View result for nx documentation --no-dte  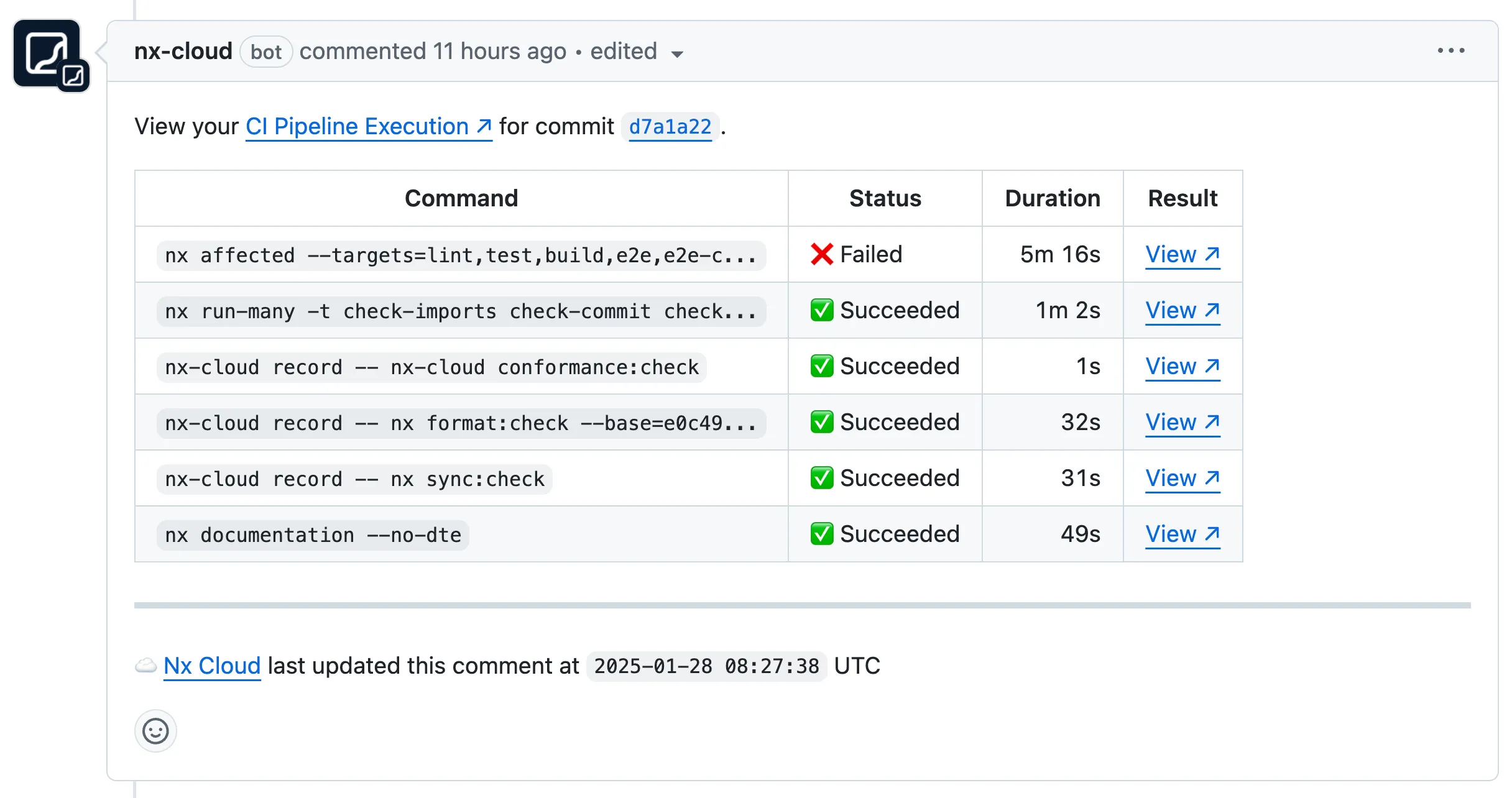[1182, 534]
